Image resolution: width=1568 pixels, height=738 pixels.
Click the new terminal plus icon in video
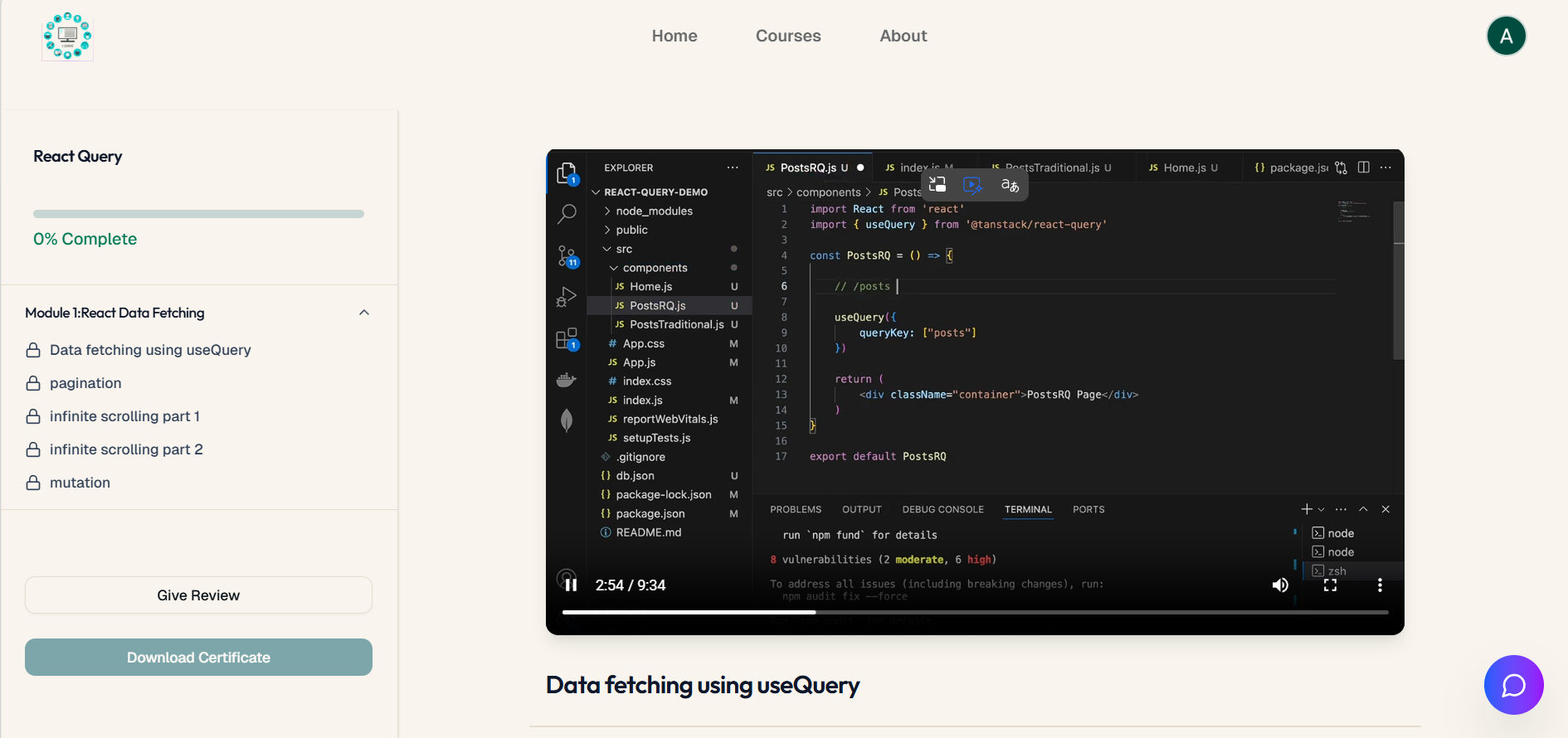coord(1307,509)
